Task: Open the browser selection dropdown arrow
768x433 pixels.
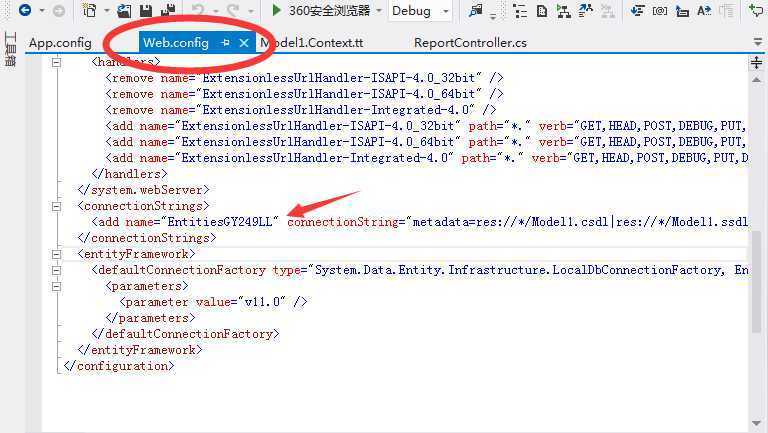Action: tap(379, 11)
